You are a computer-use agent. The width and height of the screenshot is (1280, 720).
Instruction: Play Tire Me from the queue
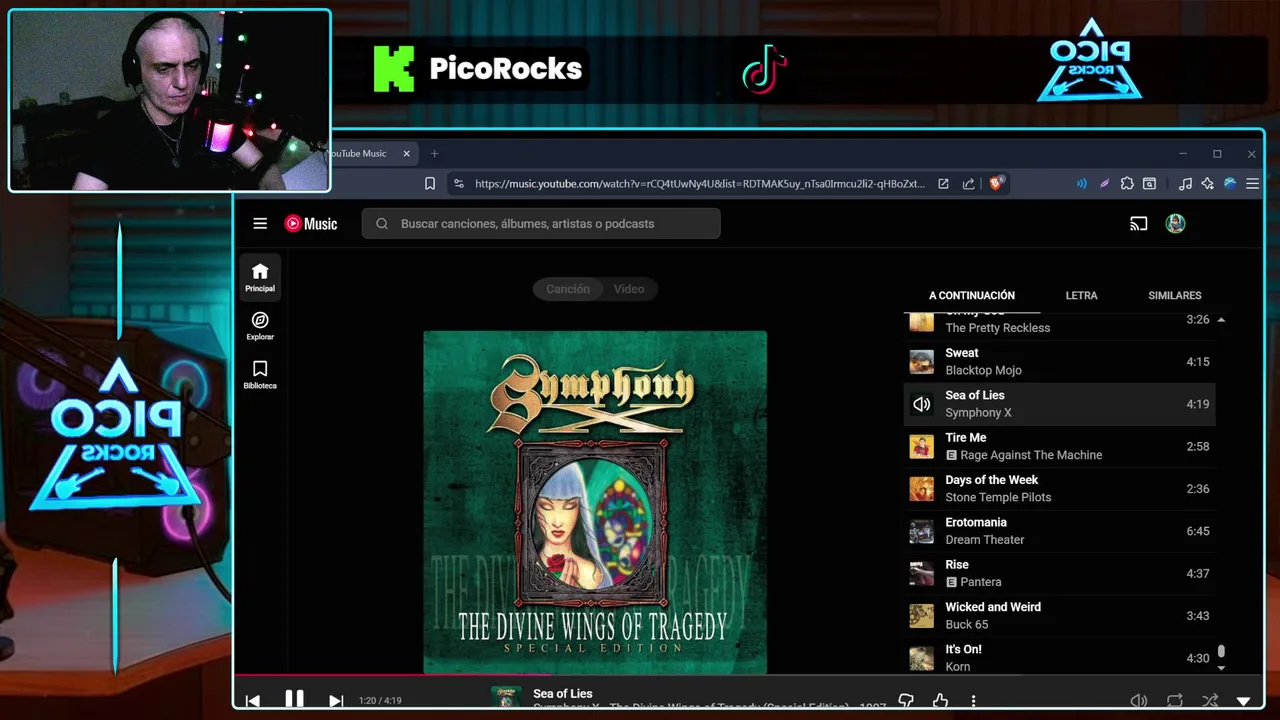[1059, 446]
